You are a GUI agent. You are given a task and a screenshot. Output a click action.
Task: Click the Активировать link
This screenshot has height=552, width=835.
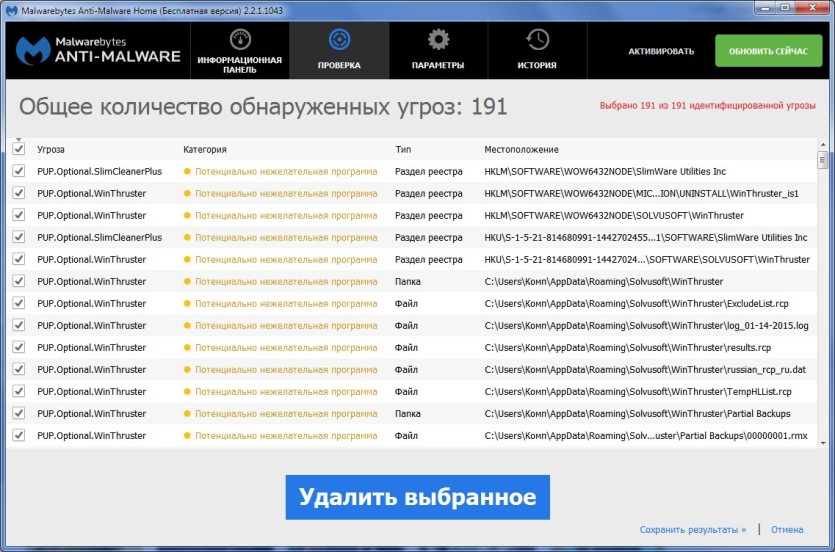click(x=661, y=51)
